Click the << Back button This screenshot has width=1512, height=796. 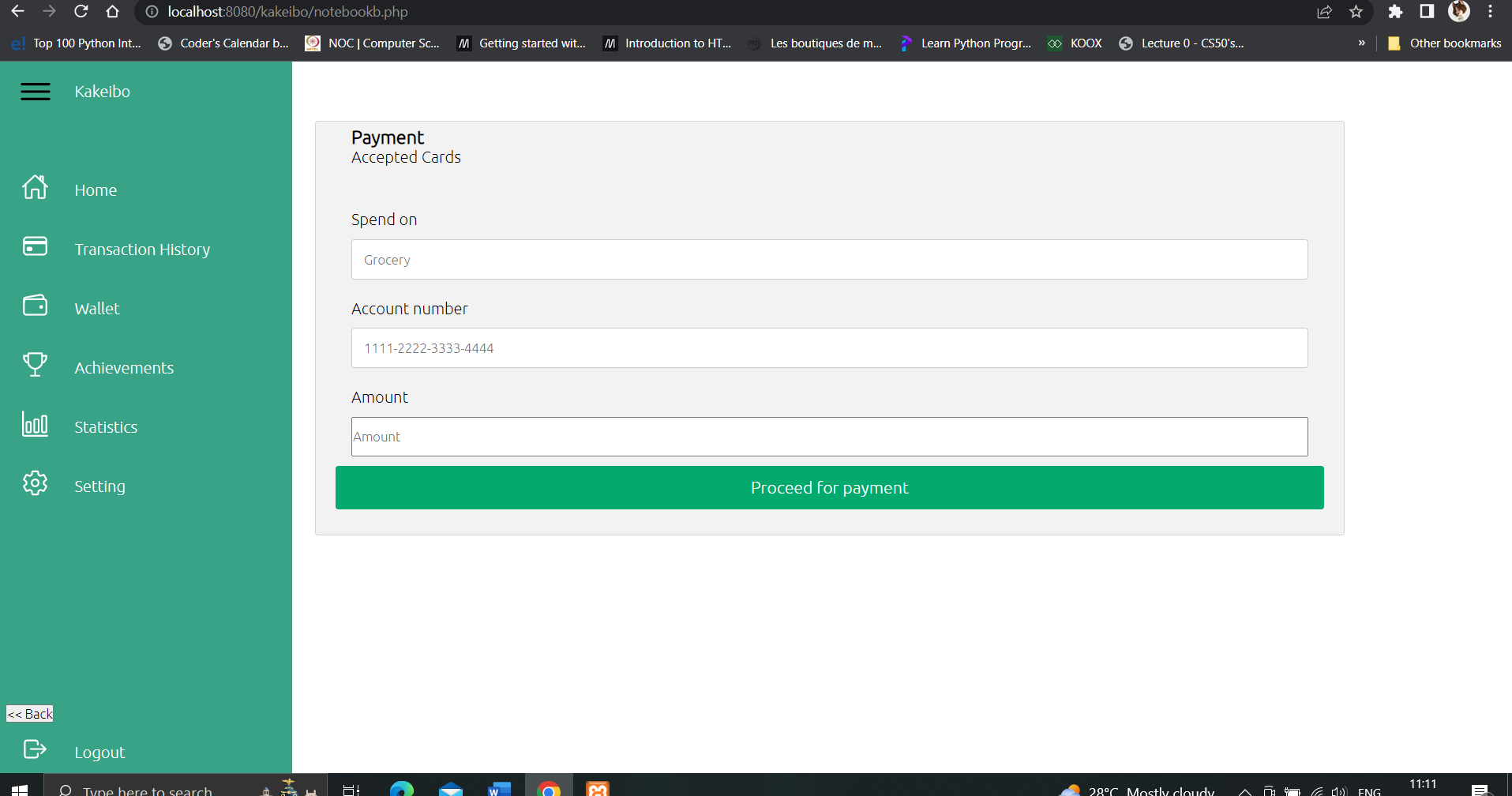(x=29, y=713)
